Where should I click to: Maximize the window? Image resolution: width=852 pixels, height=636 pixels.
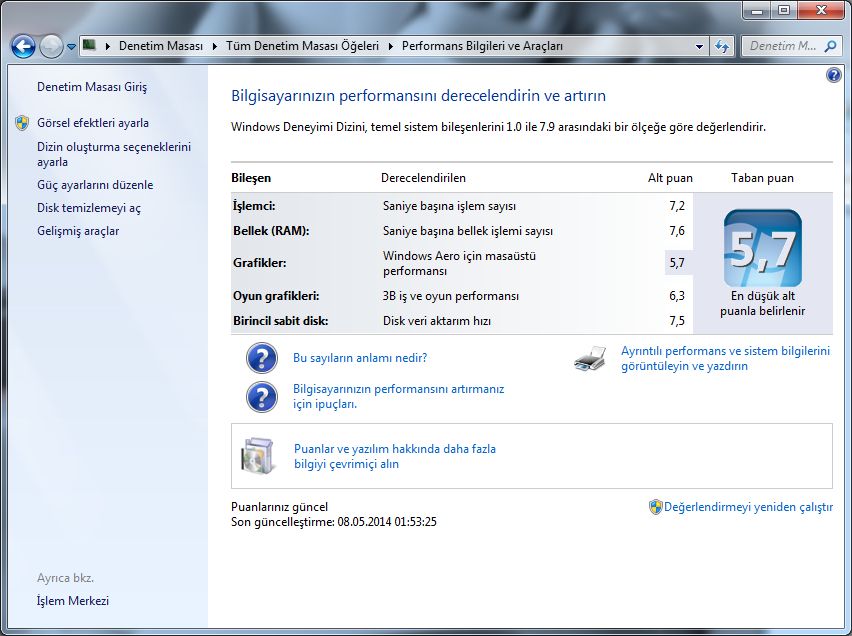click(784, 10)
